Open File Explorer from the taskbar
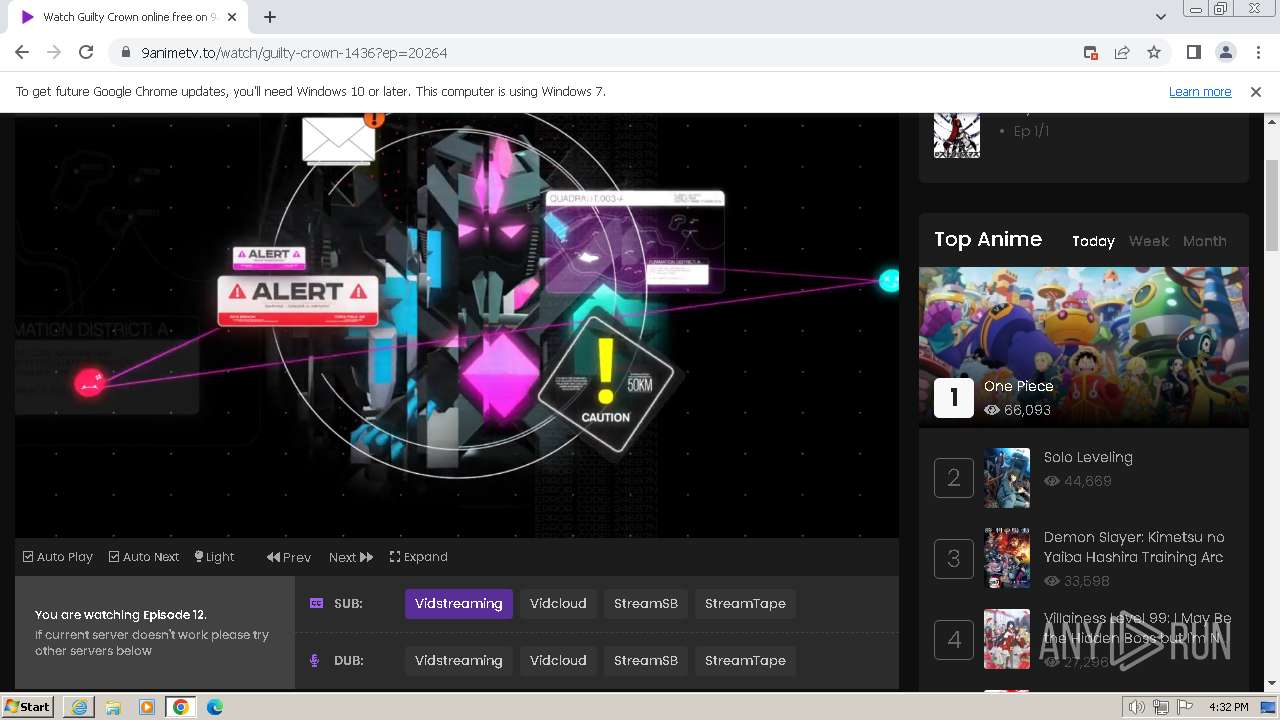The height and width of the screenshot is (720, 1280). click(x=113, y=707)
